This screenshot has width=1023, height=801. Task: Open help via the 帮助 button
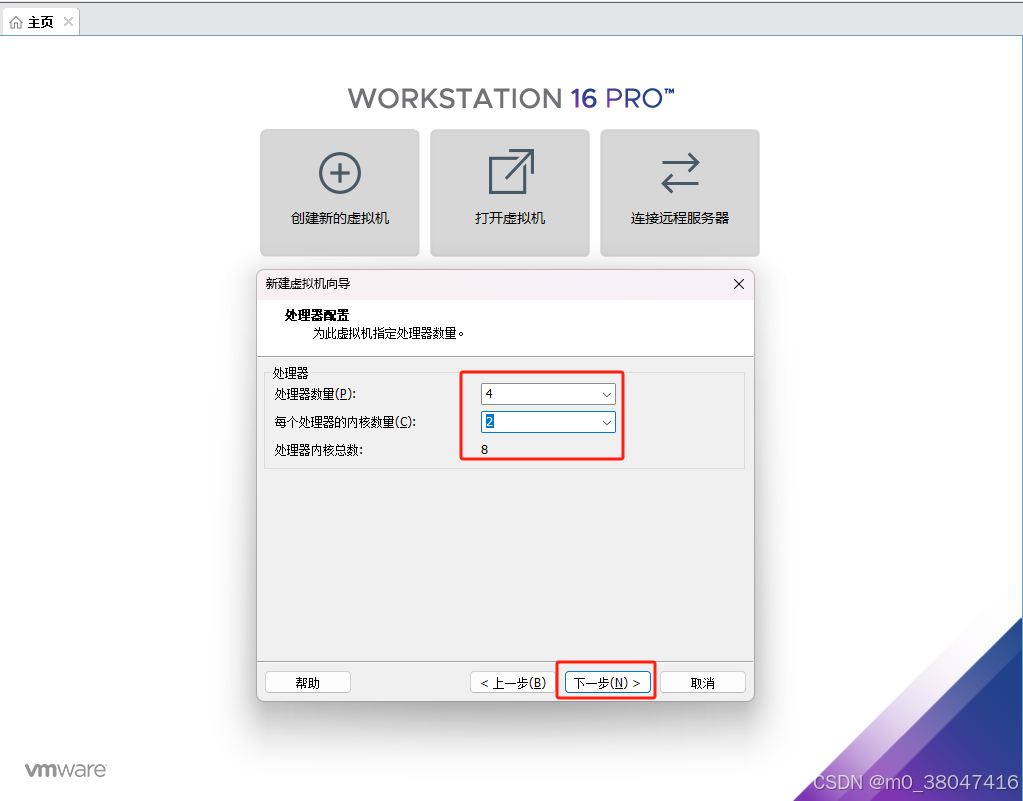(x=308, y=682)
